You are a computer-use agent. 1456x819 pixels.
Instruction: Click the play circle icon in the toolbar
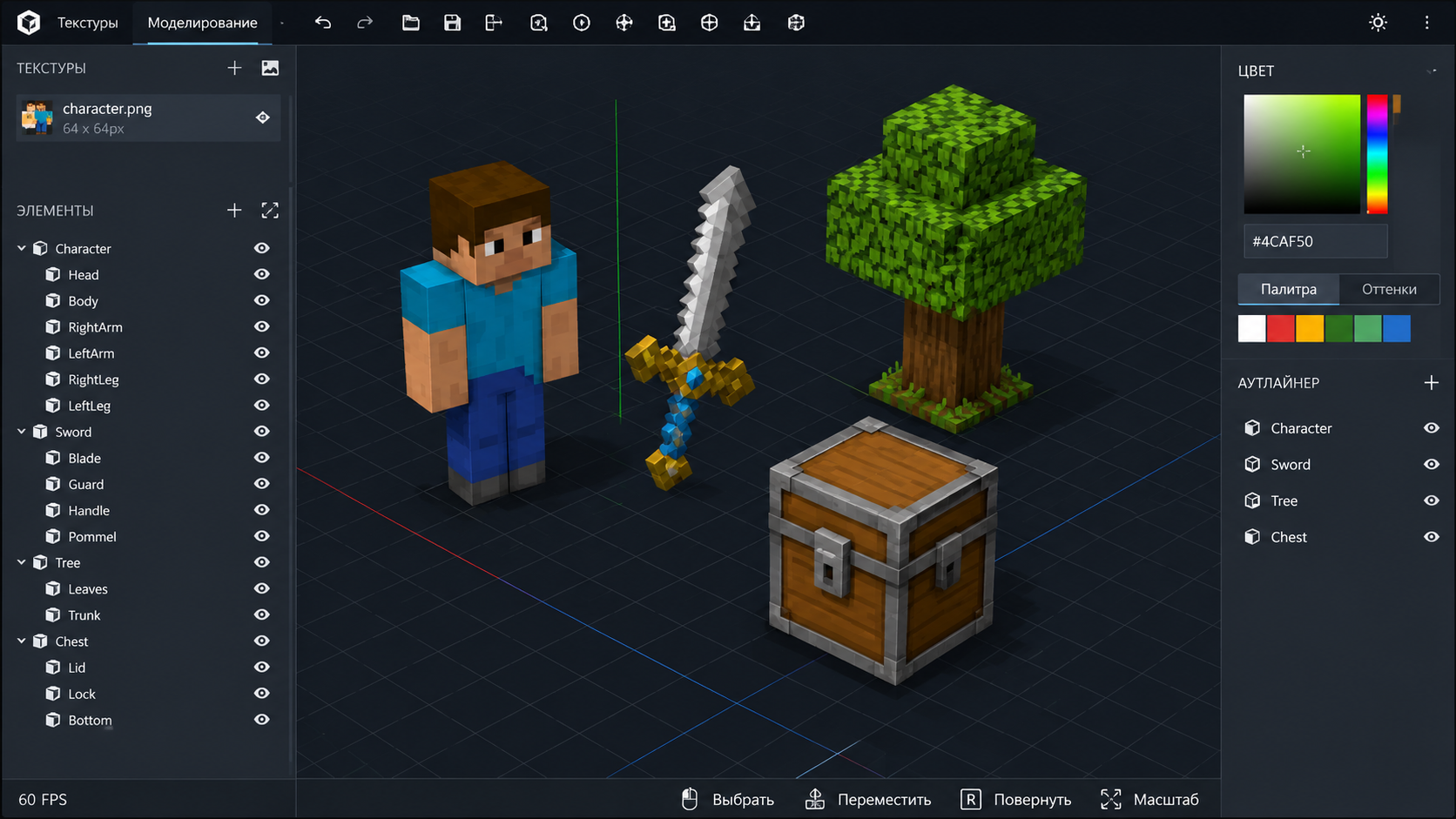point(582,23)
